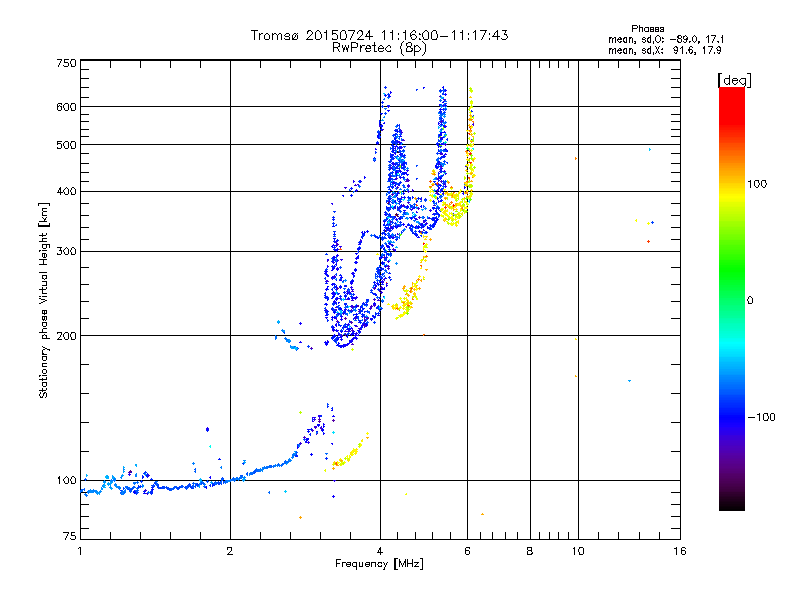Click the x-axis tick label '1'

[x=80, y=551]
